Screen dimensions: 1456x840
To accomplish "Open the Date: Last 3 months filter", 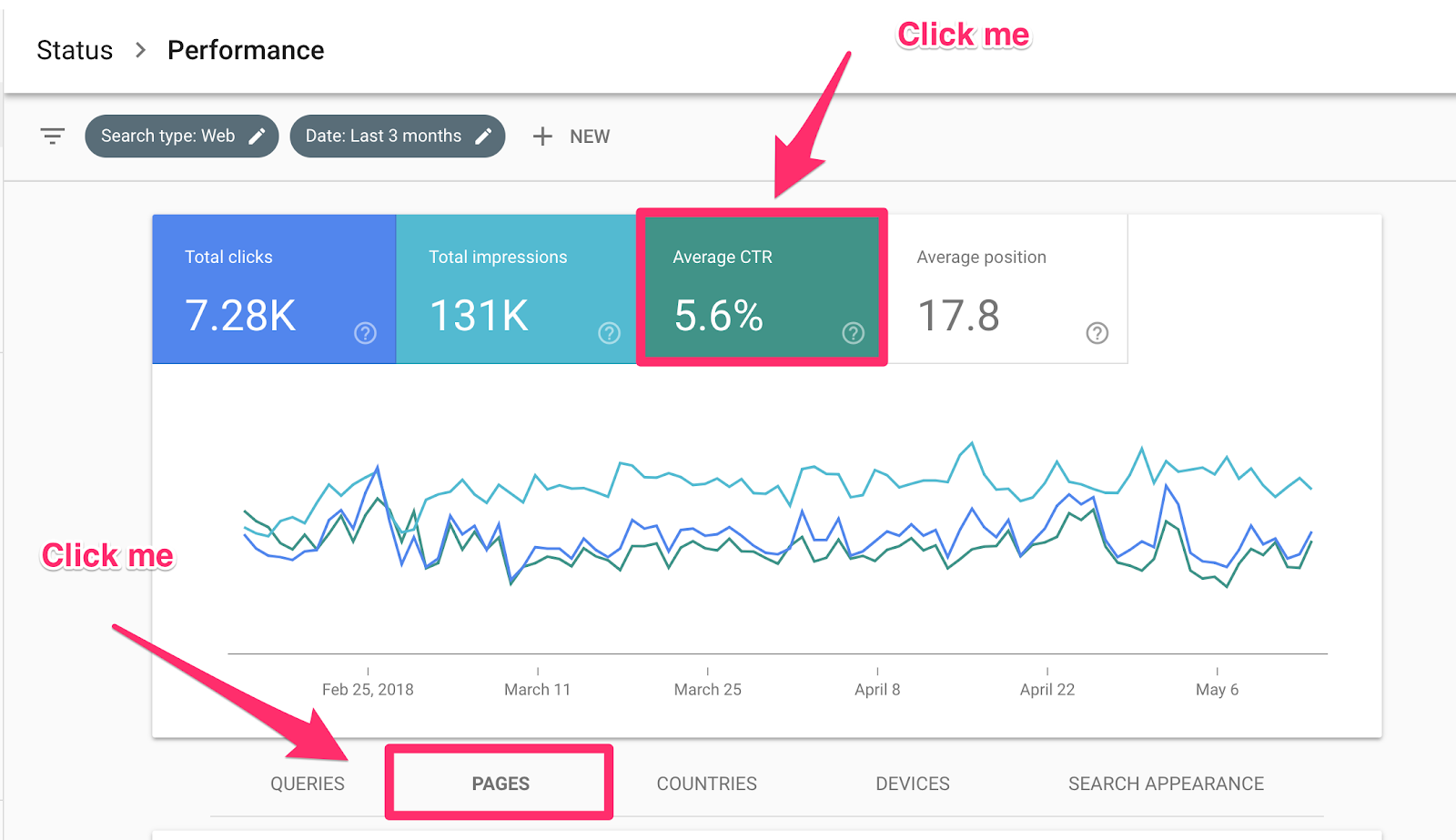I will pyautogui.click(x=383, y=137).
